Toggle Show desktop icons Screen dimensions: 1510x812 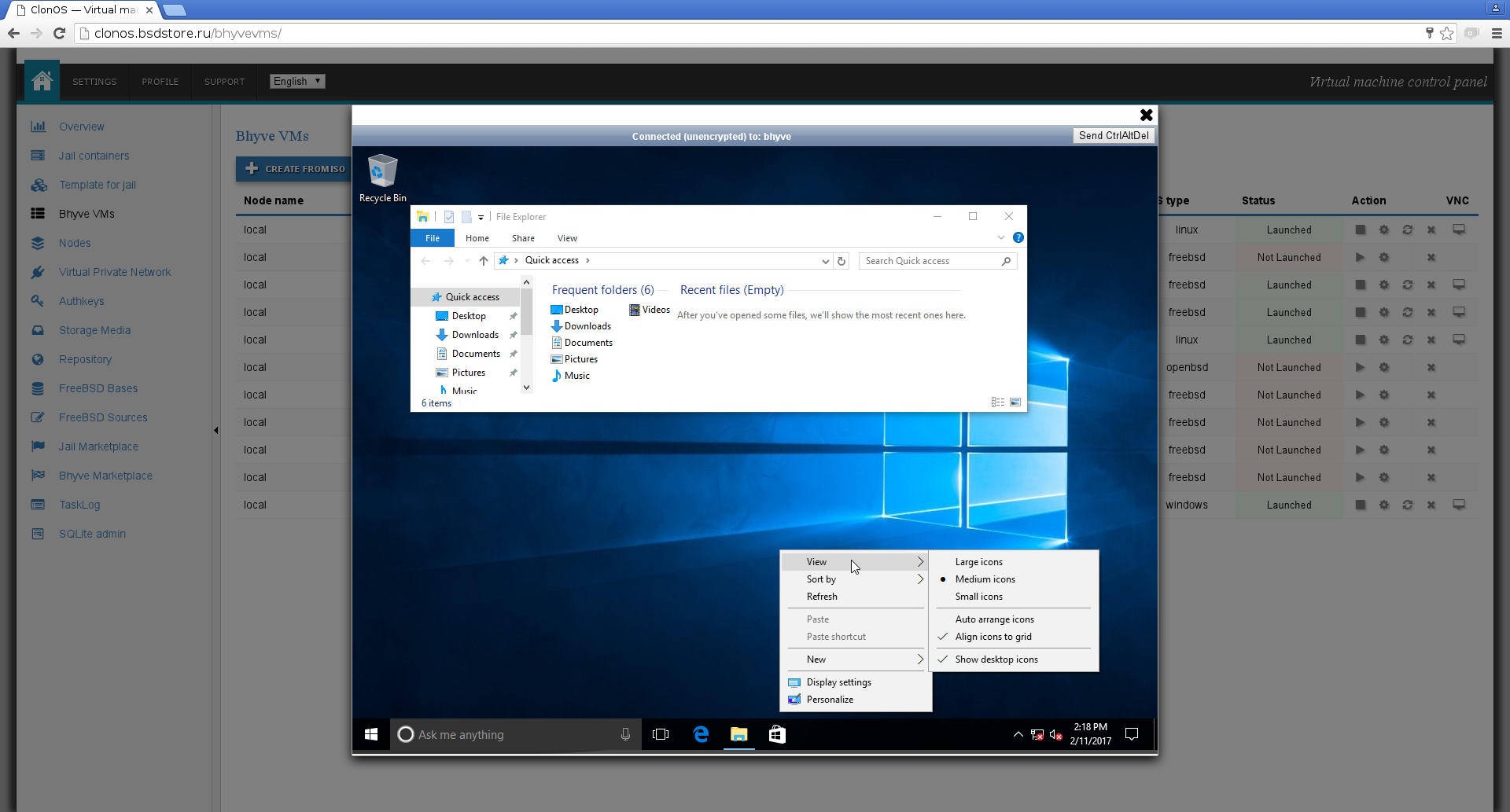(1014, 660)
